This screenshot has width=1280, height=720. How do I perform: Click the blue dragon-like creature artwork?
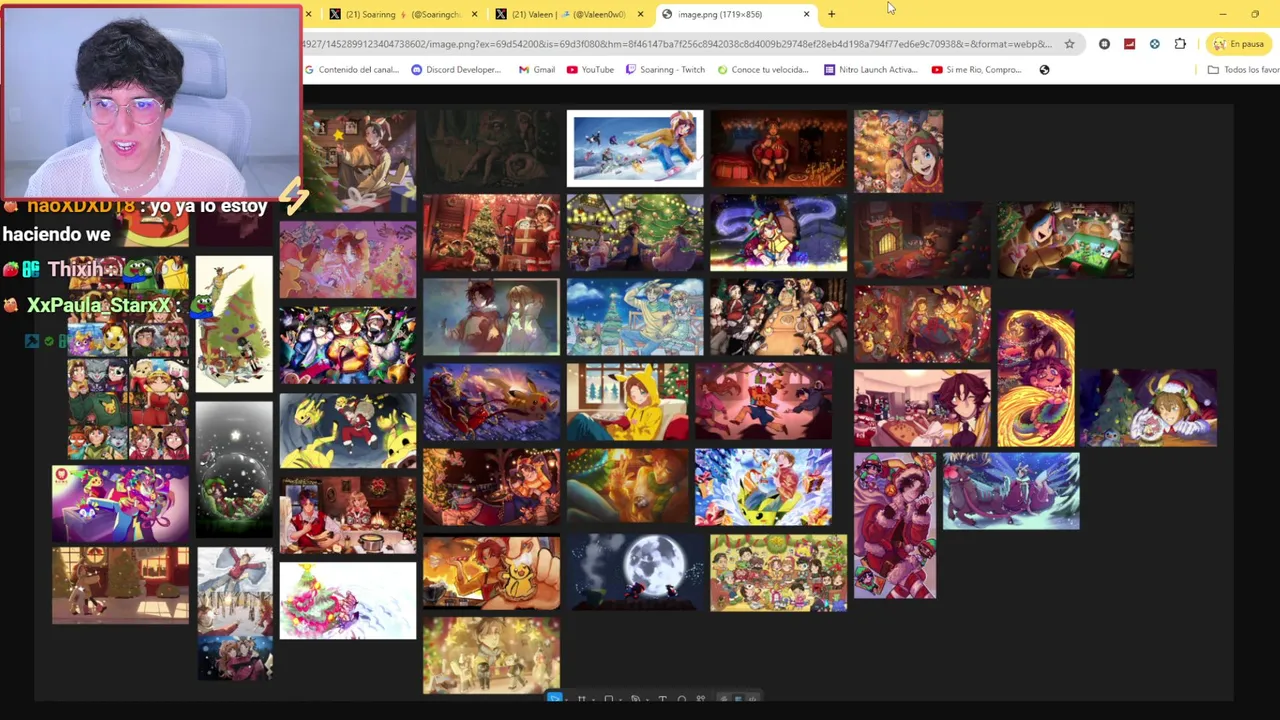(1011, 490)
